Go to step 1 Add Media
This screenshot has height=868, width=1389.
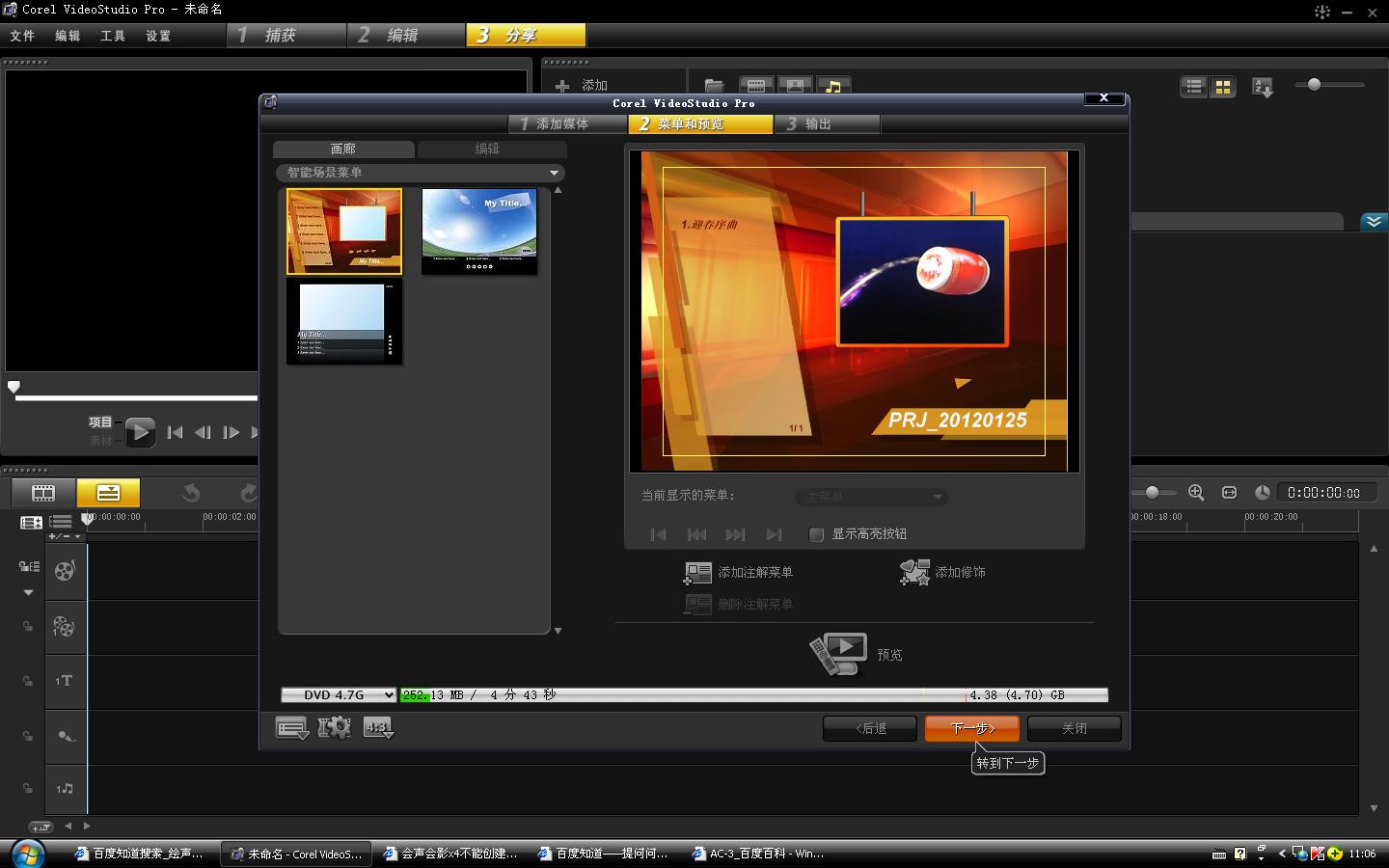click(567, 124)
